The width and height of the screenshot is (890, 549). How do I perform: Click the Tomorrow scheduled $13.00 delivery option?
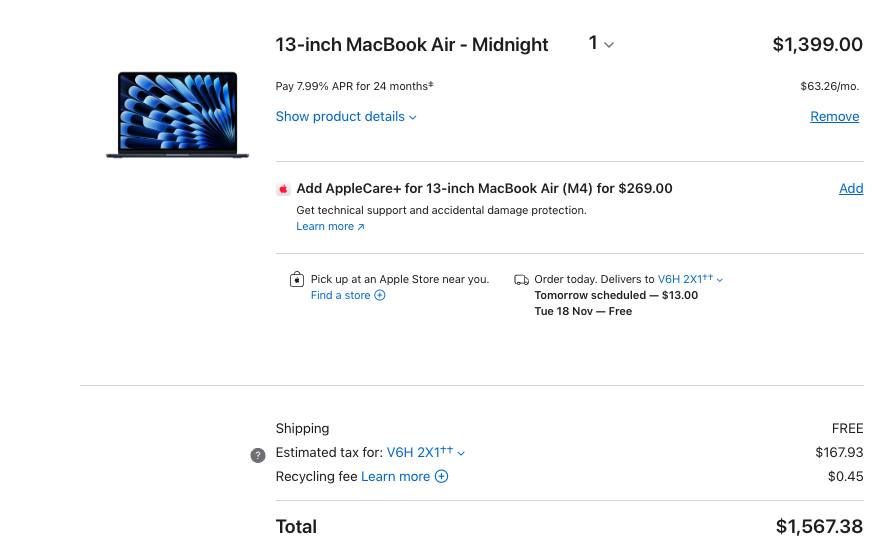pos(616,296)
